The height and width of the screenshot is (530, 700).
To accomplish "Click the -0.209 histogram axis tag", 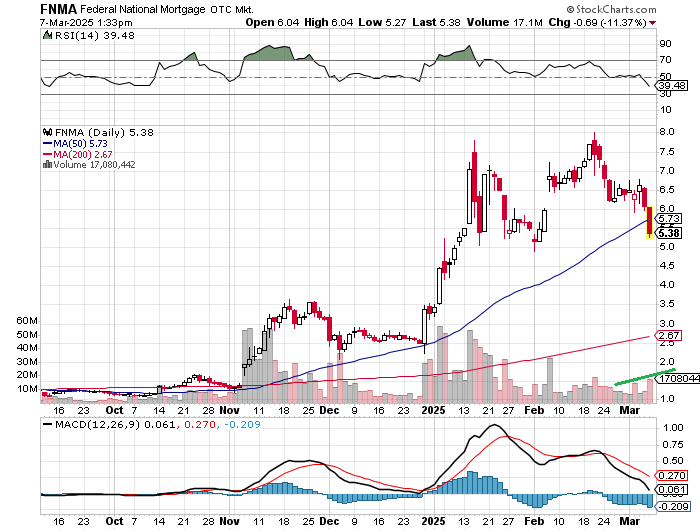I will [x=672, y=506].
